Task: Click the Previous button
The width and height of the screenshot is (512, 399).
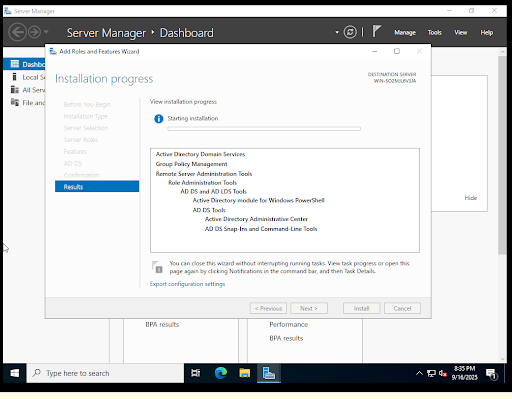Action: point(268,308)
